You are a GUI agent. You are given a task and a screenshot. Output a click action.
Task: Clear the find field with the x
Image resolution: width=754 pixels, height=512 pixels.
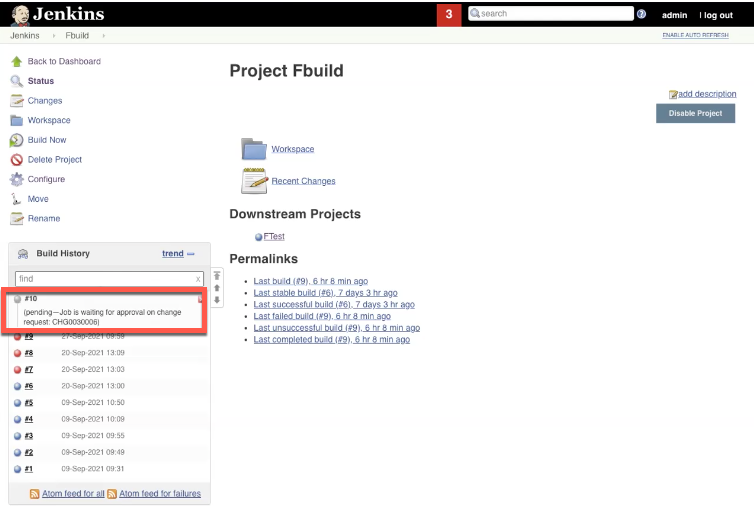(x=198, y=279)
